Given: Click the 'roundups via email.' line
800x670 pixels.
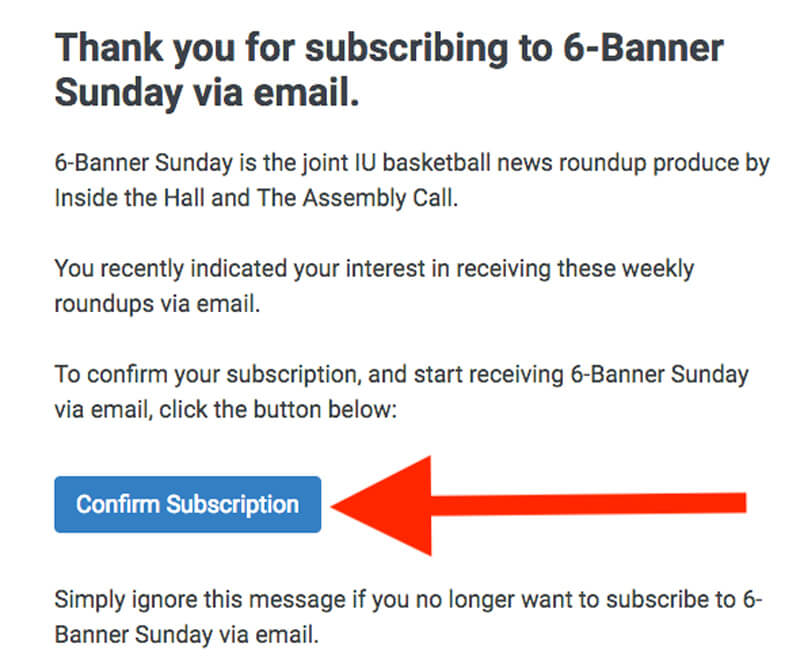Looking at the screenshot, I should click(x=157, y=304).
